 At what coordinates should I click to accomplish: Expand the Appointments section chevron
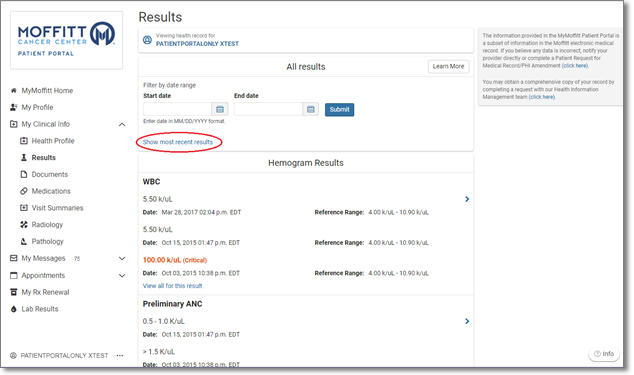[122, 276]
